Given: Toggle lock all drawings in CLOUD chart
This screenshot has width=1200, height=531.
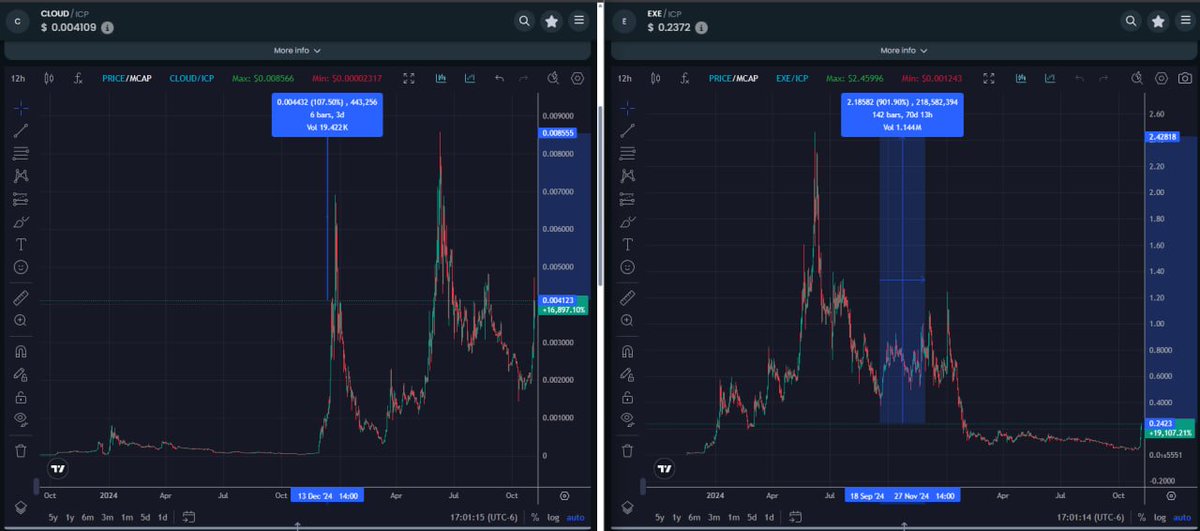Looking at the screenshot, I should coord(22,397).
